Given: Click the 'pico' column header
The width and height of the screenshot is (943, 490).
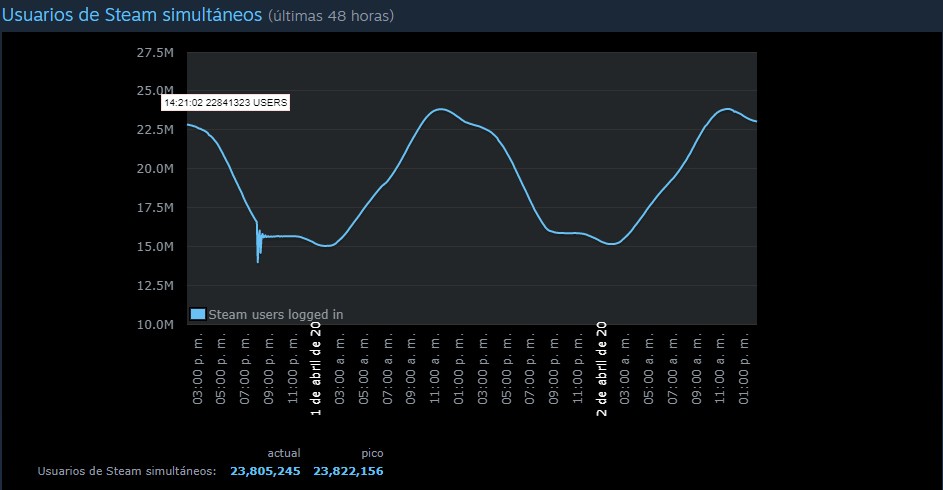Looking at the screenshot, I should [372, 453].
